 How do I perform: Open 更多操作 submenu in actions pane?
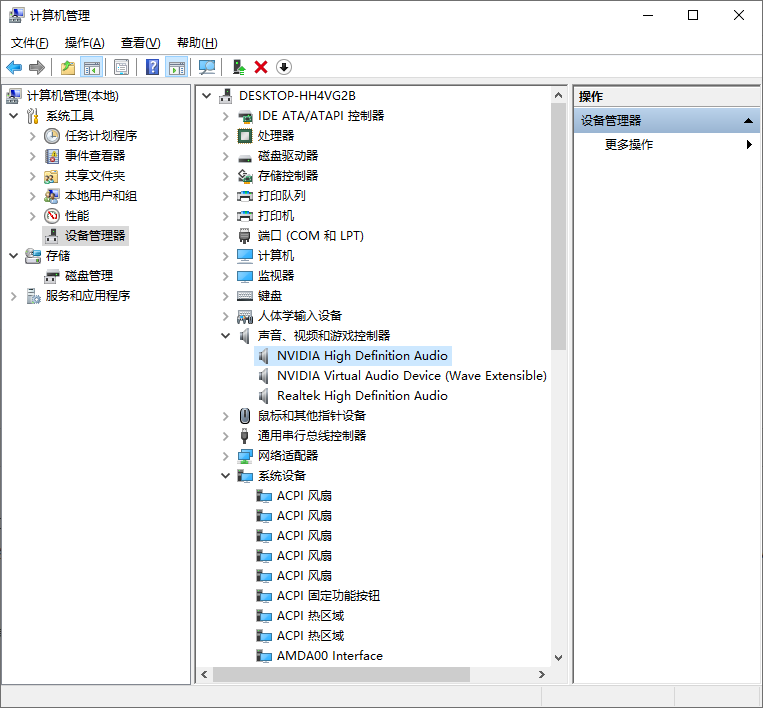pos(668,145)
